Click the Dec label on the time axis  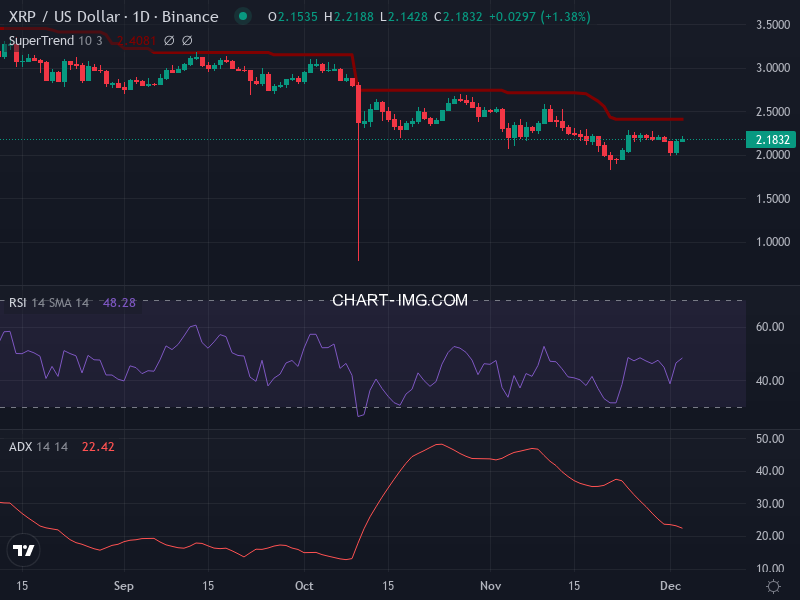[671, 586]
